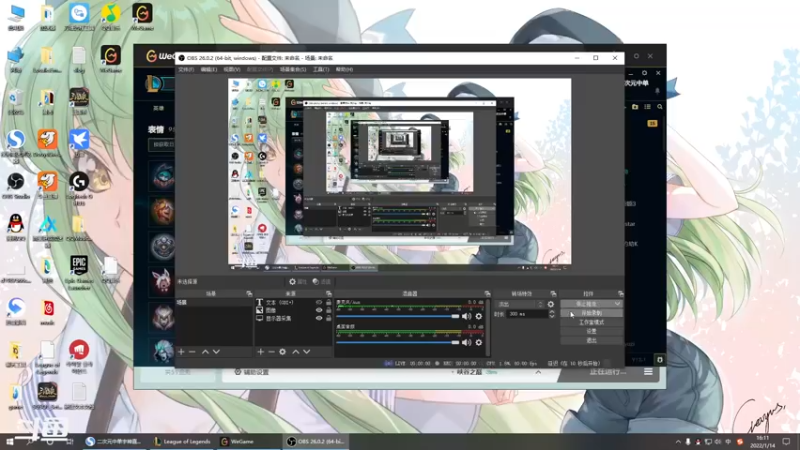The image size is (800, 450).
Task: Open QQ Music desktop icon
Action: [111, 17]
